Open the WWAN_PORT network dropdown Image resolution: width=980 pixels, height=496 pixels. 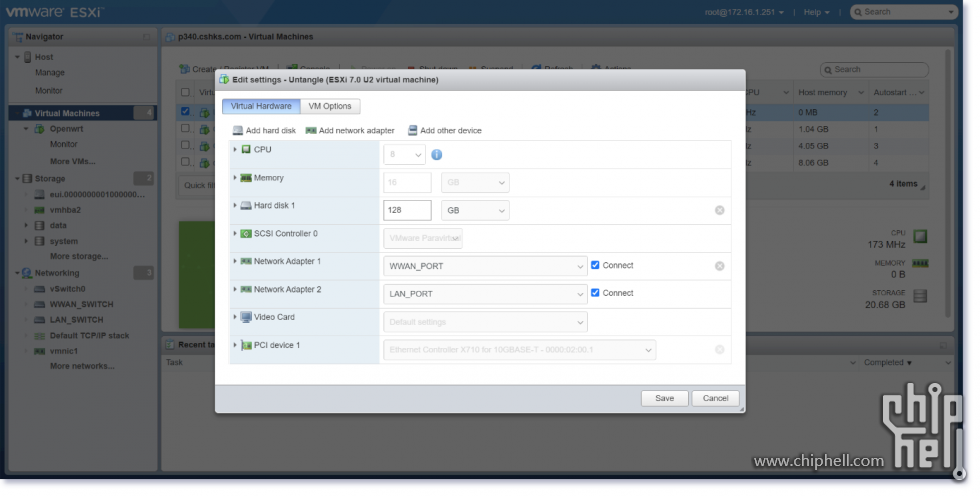(485, 266)
